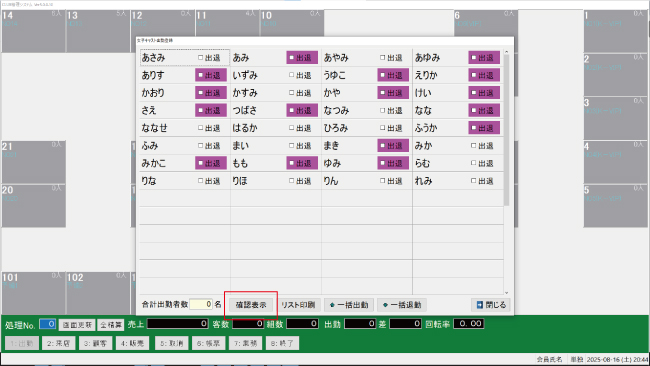Select table tile 101 in the main window
This screenshot has height=366, width=650.
coord(34,293)
